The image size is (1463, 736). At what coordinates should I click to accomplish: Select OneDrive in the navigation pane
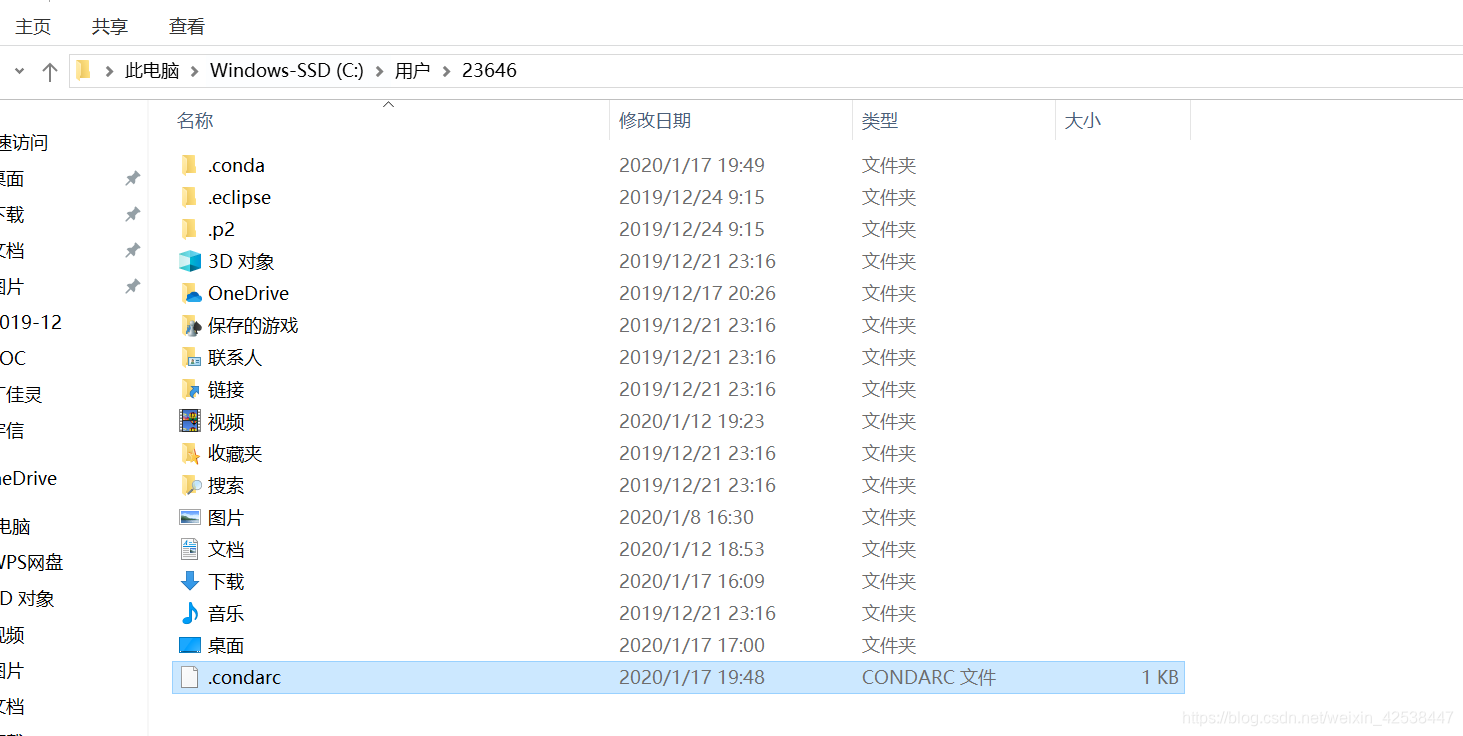click(29, 479)
